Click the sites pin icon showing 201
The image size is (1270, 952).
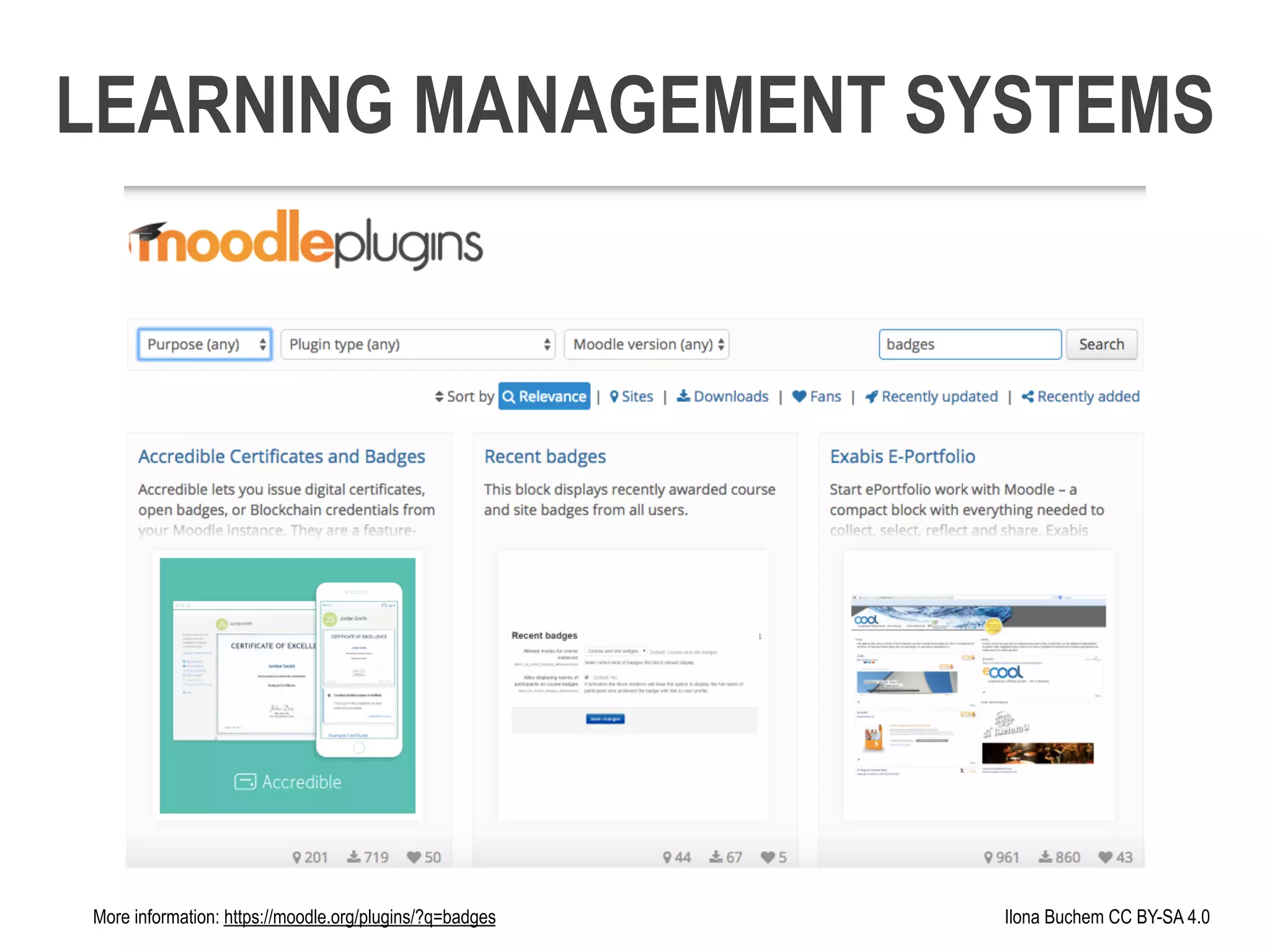coord(297,857)
